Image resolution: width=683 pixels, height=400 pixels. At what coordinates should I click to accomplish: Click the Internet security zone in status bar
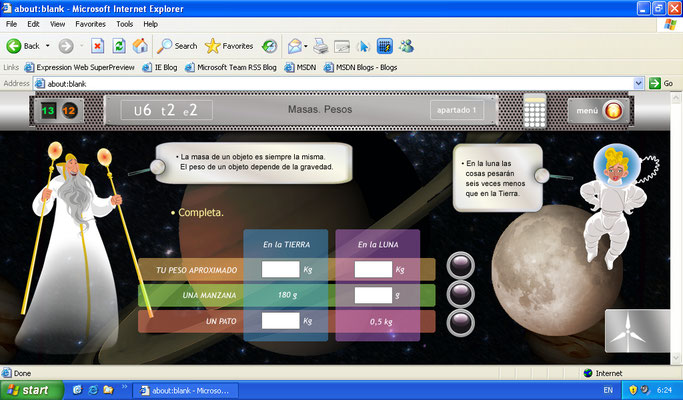(603, 373)
